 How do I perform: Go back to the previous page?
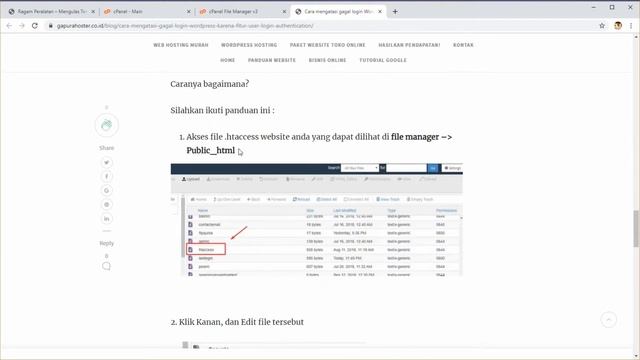9,25
